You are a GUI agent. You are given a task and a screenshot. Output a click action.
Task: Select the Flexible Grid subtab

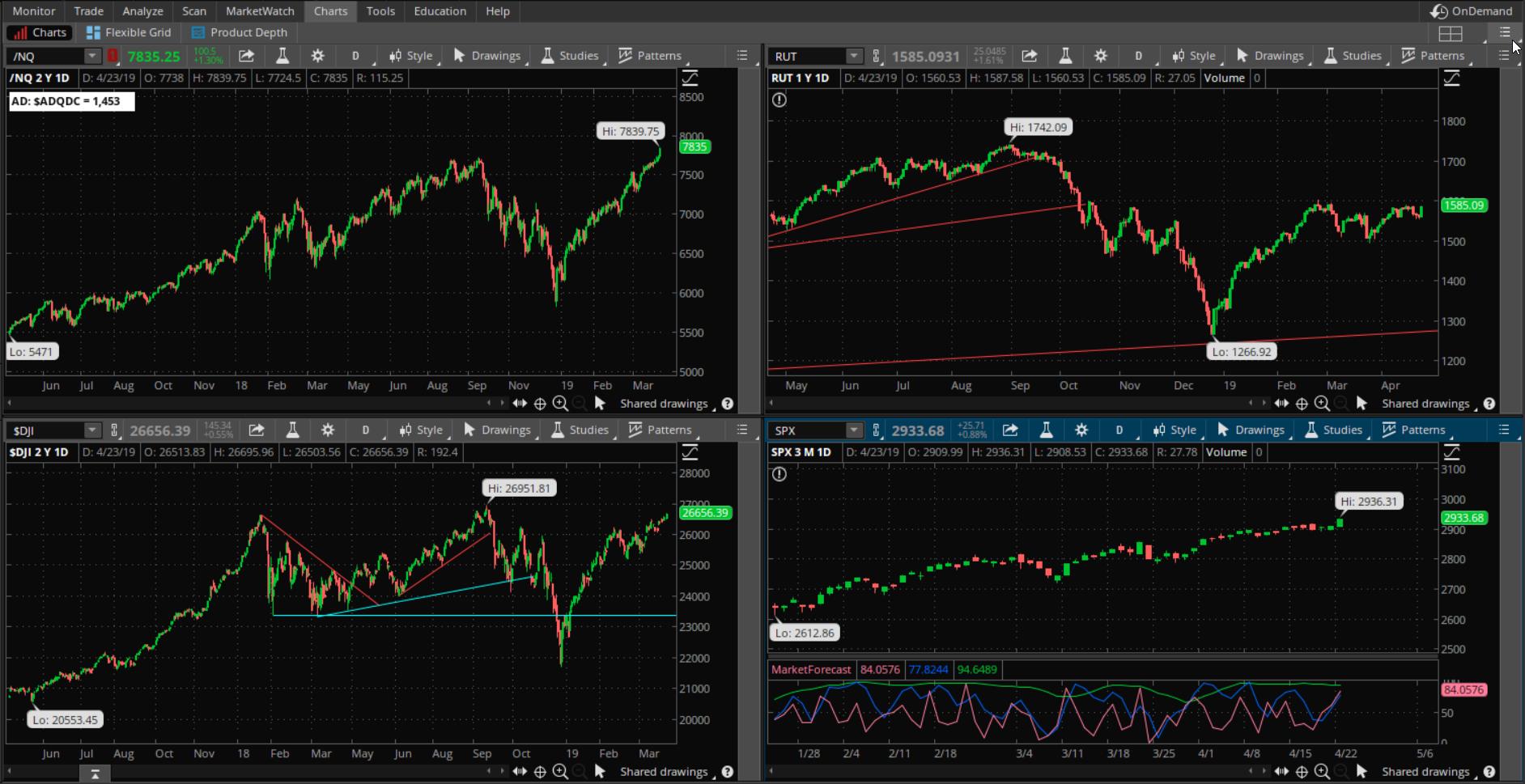pyautogui.click(x=130, y=32)
